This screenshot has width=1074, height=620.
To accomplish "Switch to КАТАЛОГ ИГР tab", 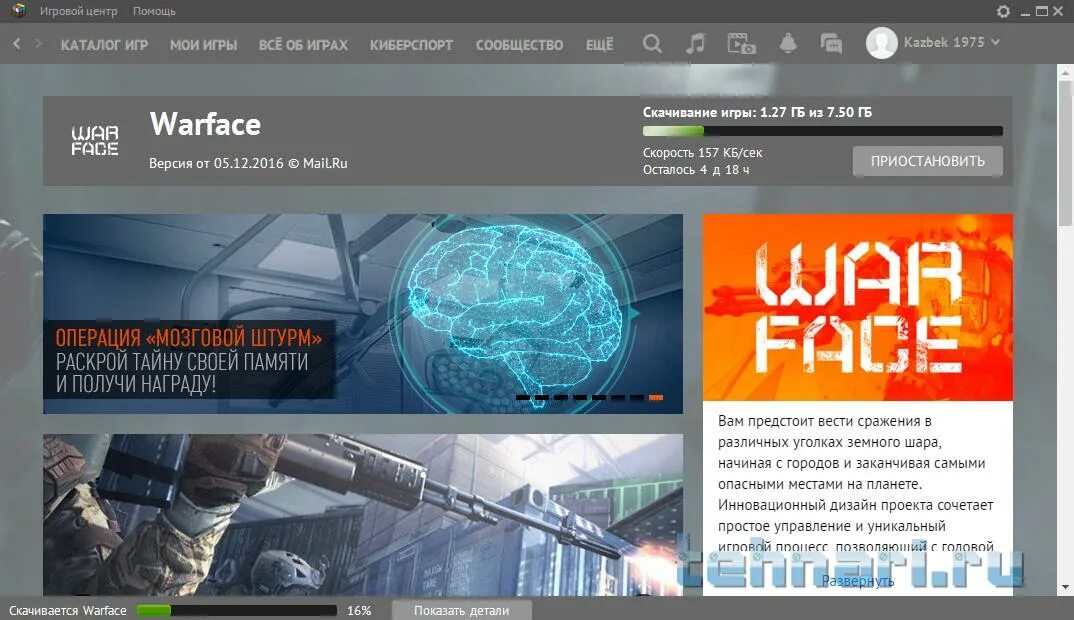I will click(104, 45).
